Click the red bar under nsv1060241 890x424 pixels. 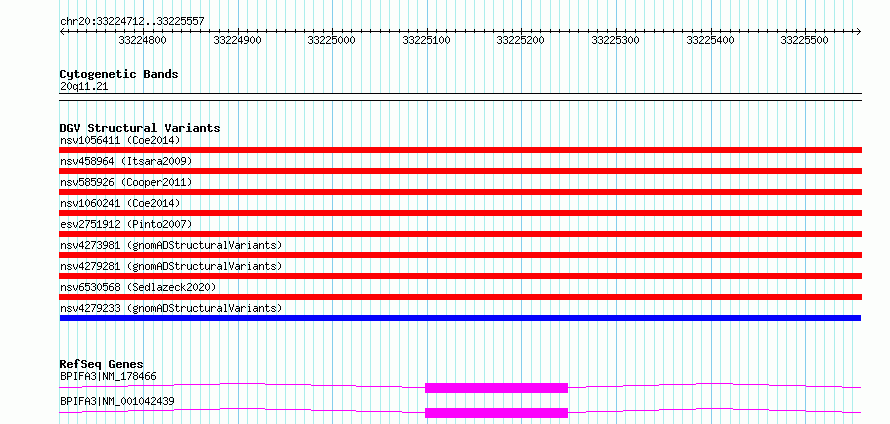460,213
